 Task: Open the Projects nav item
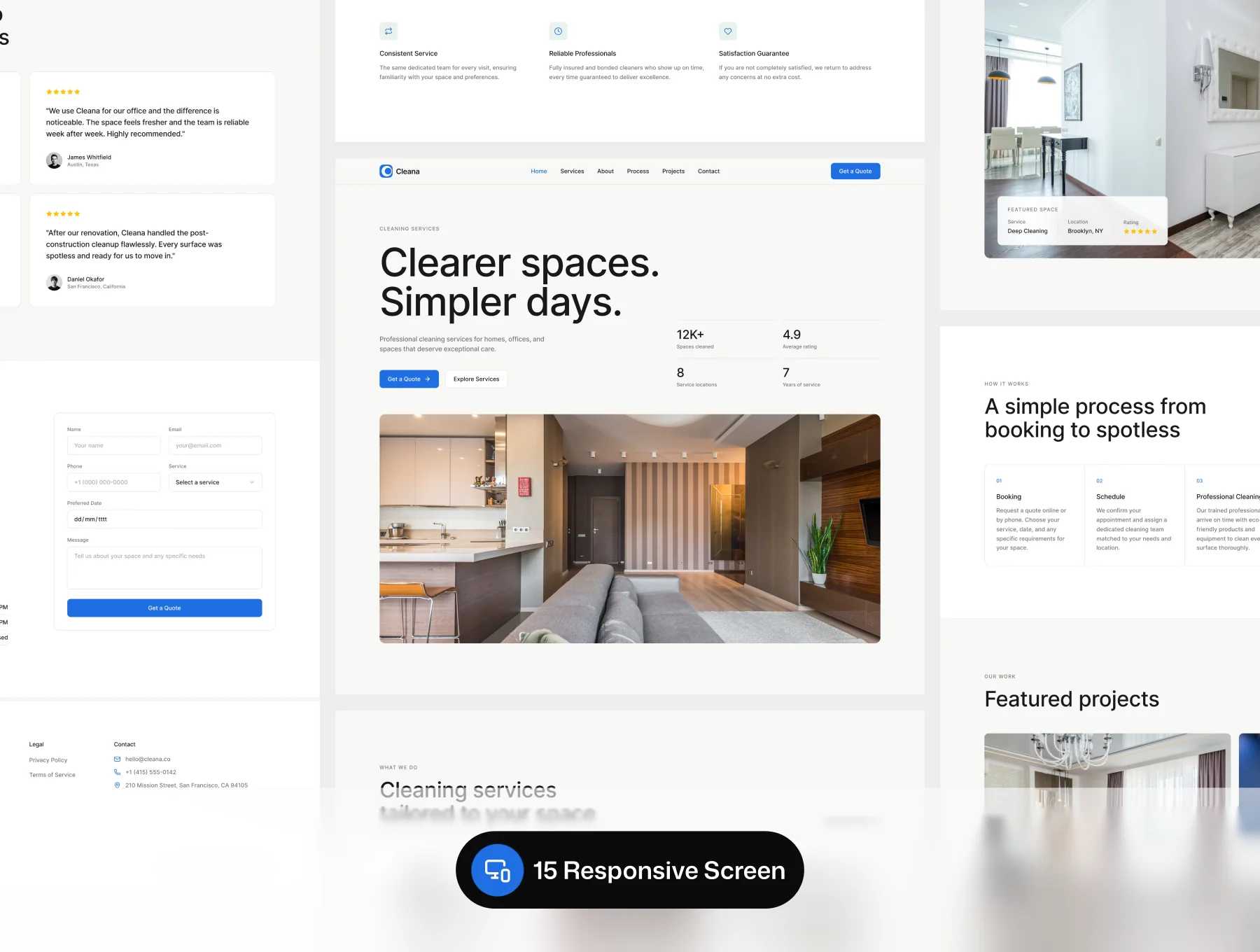click(673, 171)
